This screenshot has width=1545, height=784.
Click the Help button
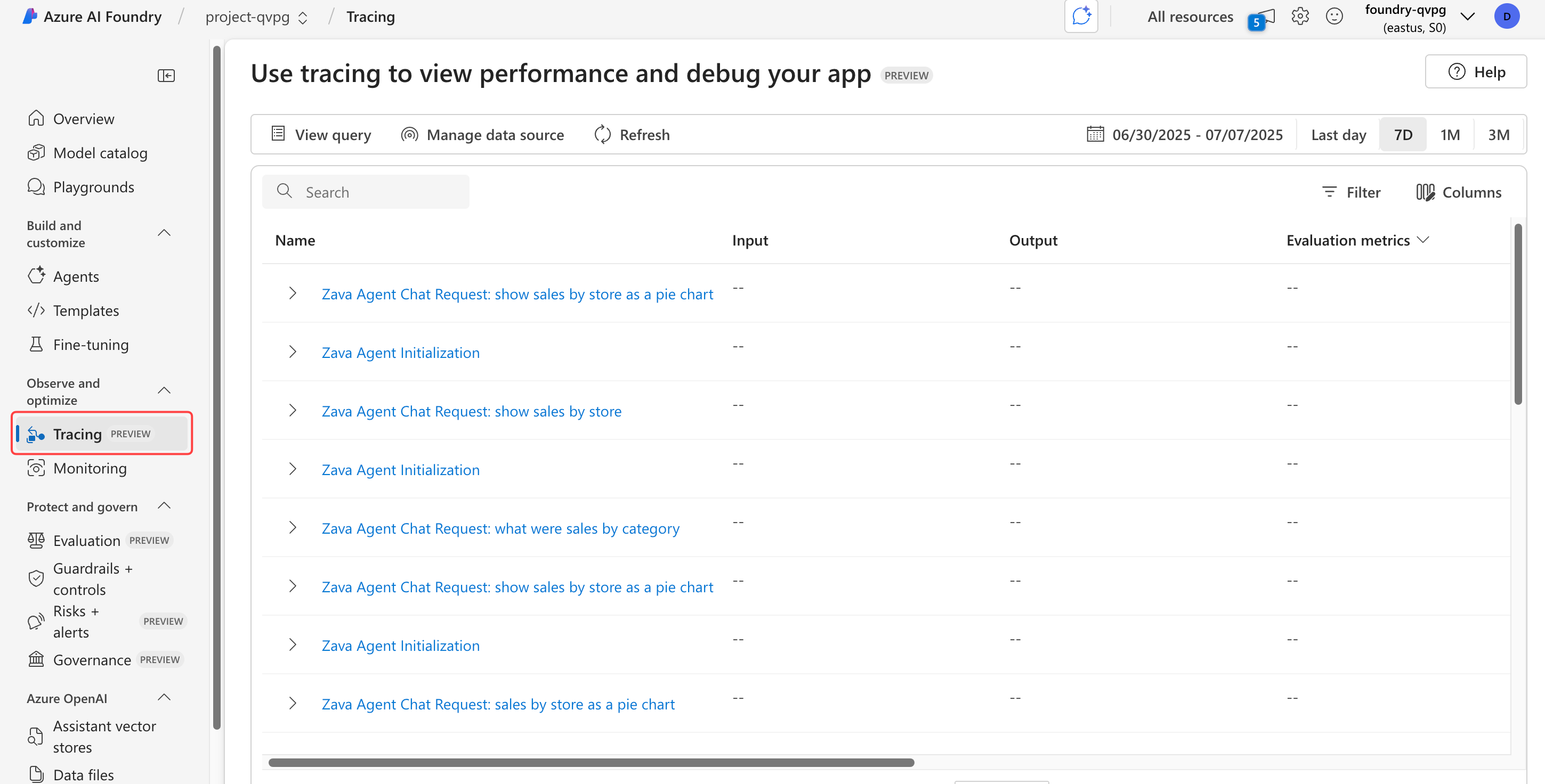click(1475, 72)
